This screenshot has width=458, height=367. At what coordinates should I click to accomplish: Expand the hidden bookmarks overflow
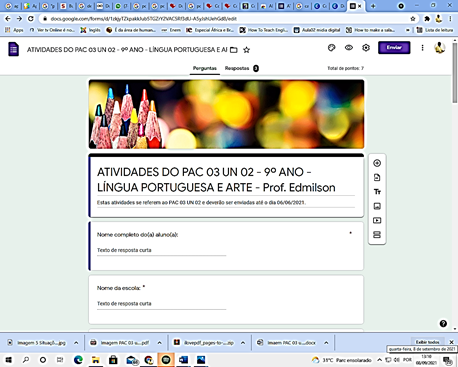(x=407, y=30)
